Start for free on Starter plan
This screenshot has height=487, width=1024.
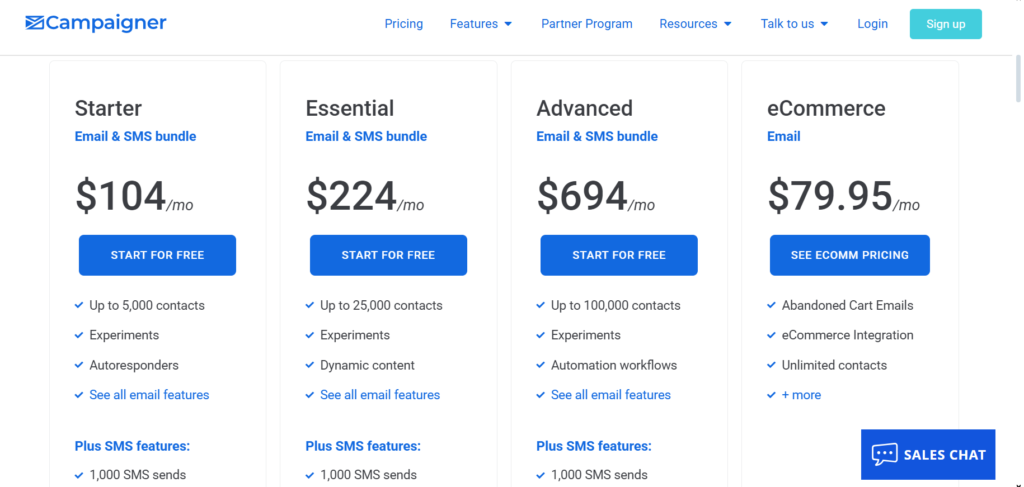(157, 255)
